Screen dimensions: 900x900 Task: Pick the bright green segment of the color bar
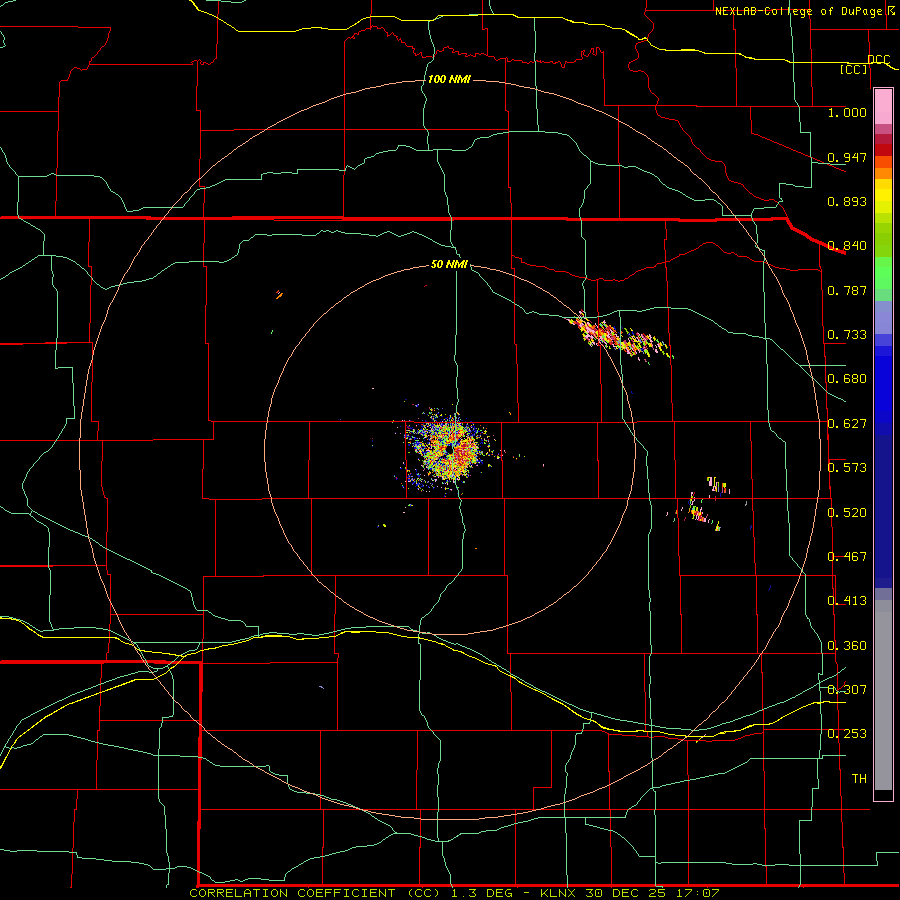tap(883, 273)
